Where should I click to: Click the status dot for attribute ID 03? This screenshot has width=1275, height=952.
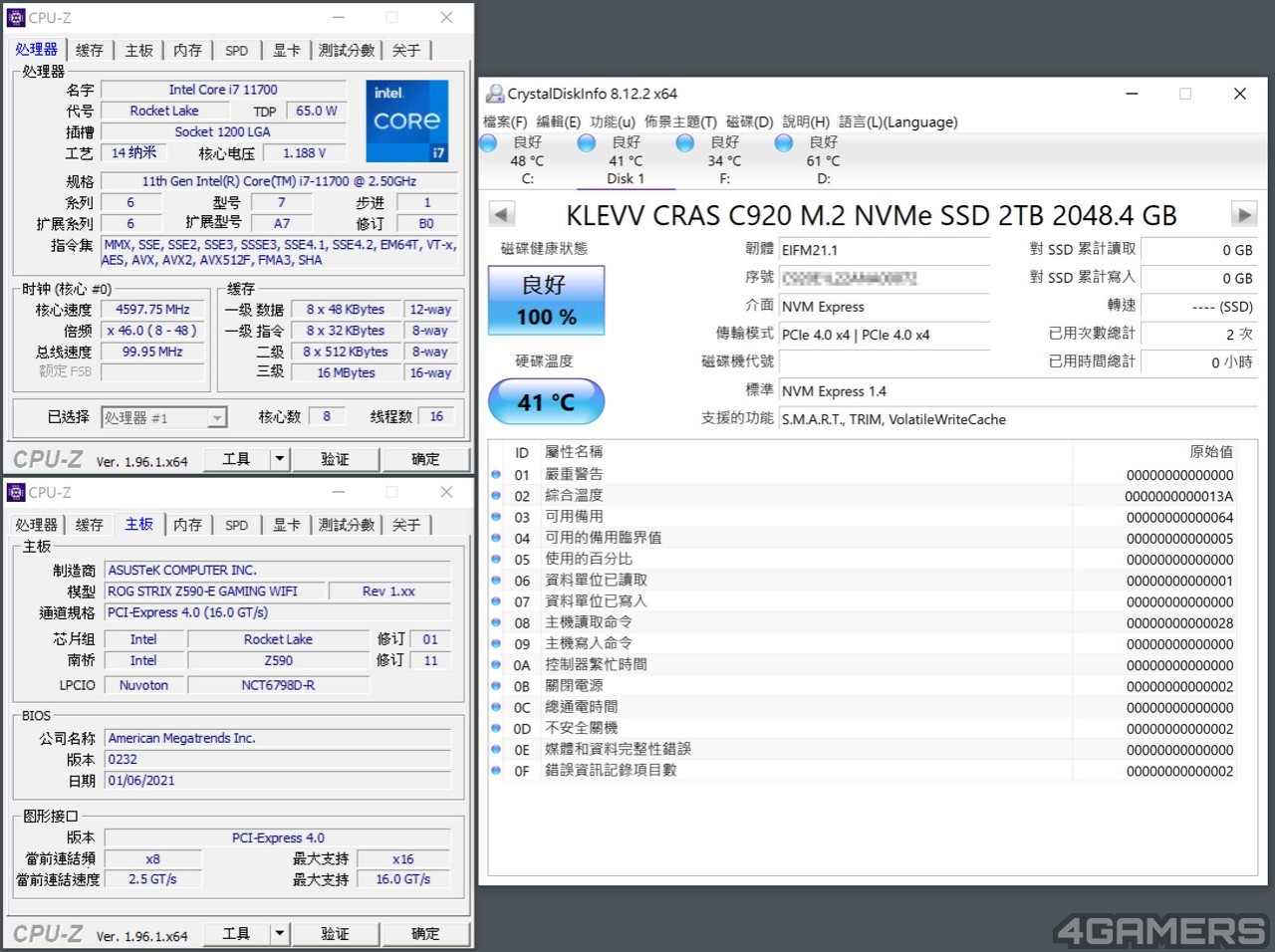coord(496,517)
